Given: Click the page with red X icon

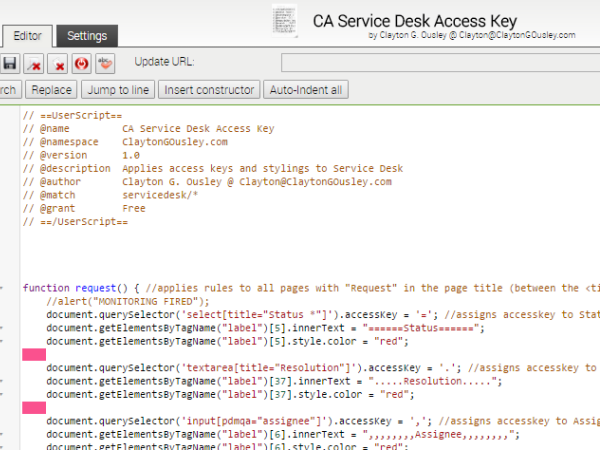Looking at the screenshot, I should point(57,63).
